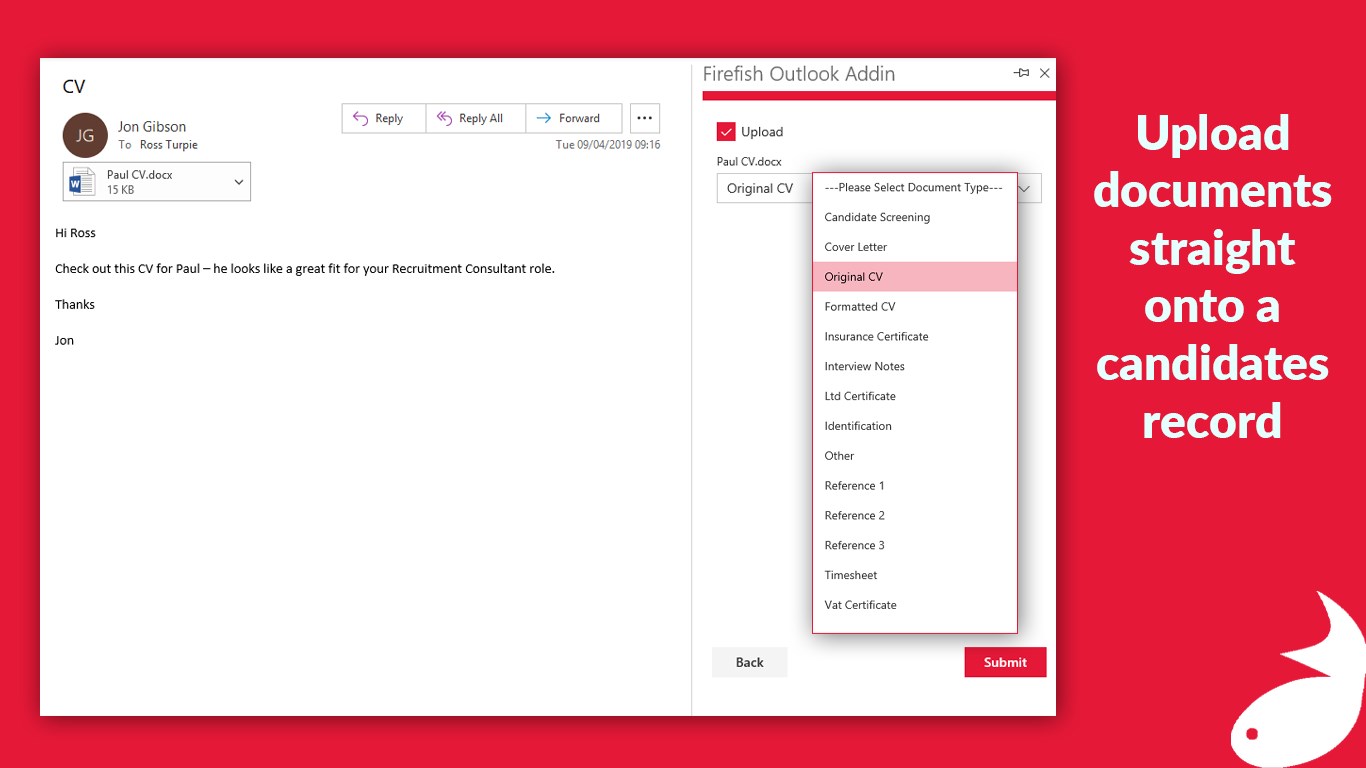The height and width of the screenshot is (768, 1366).
Task: Pick Original CV in the dropdown list
Action: 915,277
